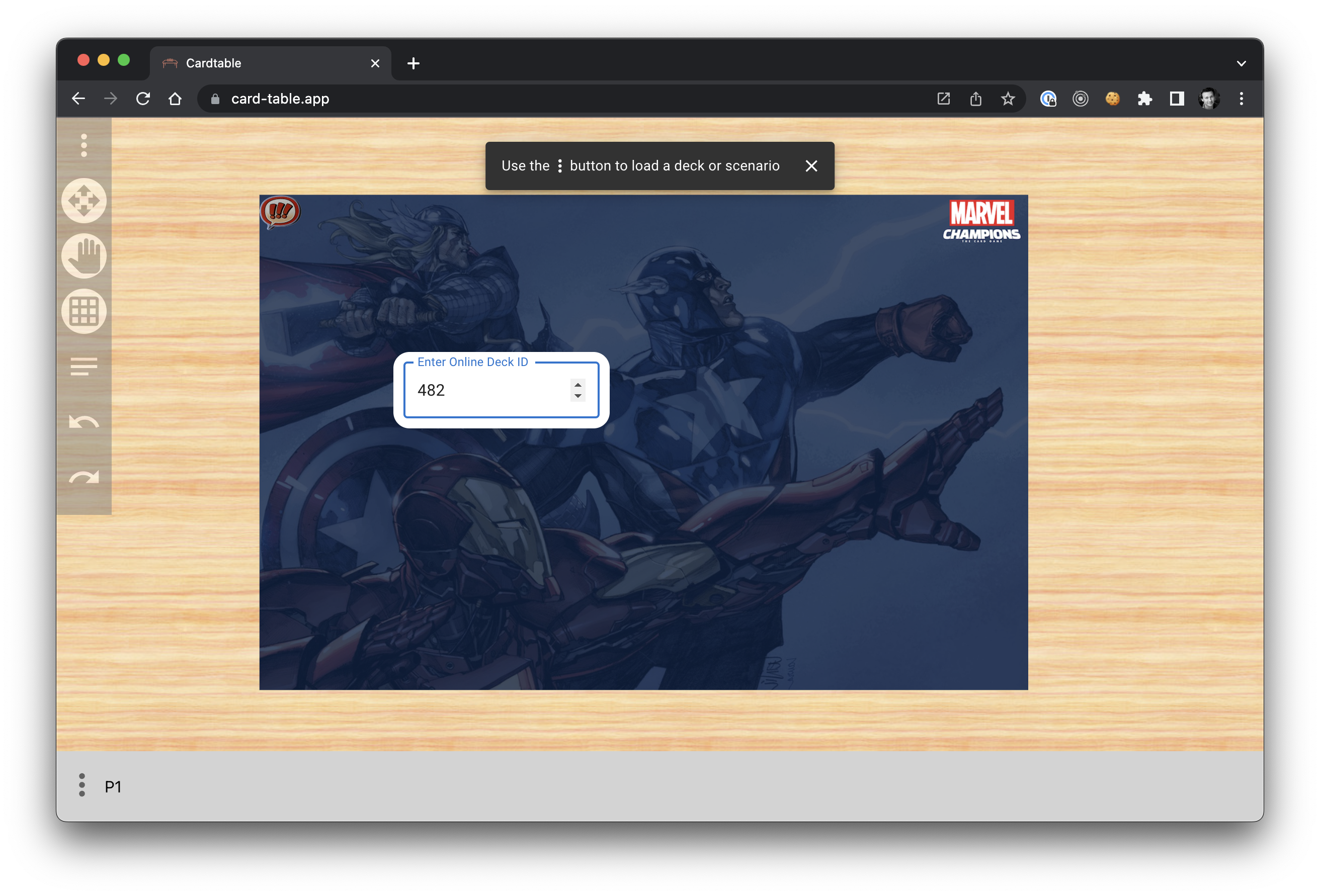Go forward in browser history
This screenshot has height=896, width=1320.
(111, 99)
